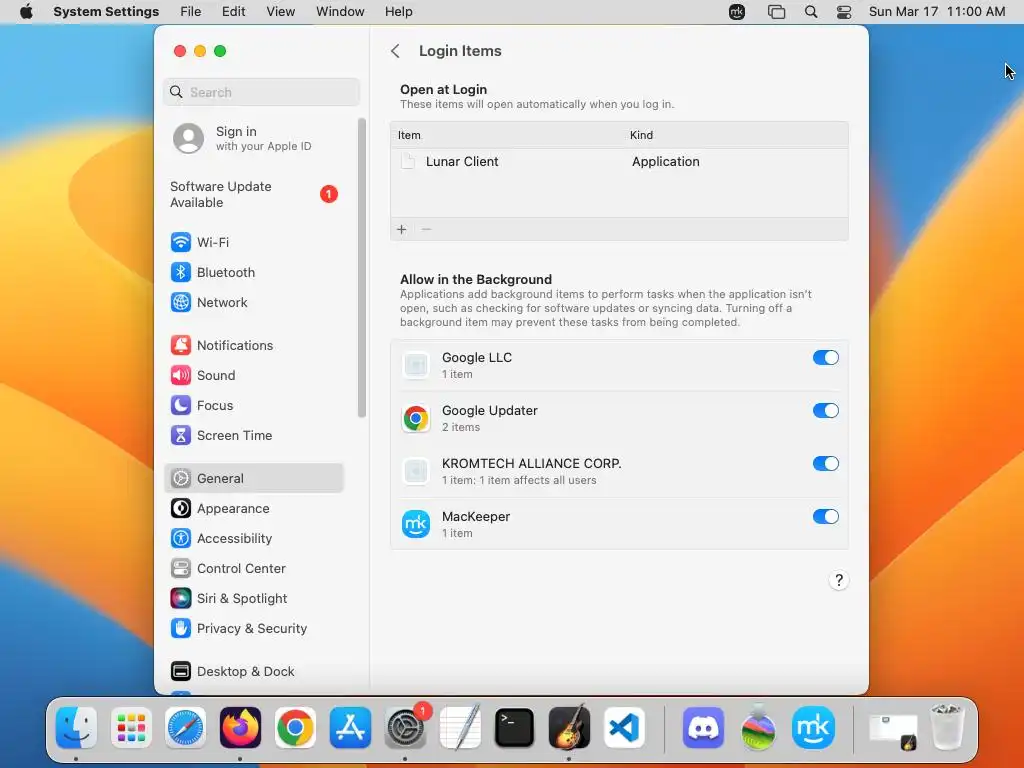
Task: Launch Firefox from the Dock
Action: point(240,727)
